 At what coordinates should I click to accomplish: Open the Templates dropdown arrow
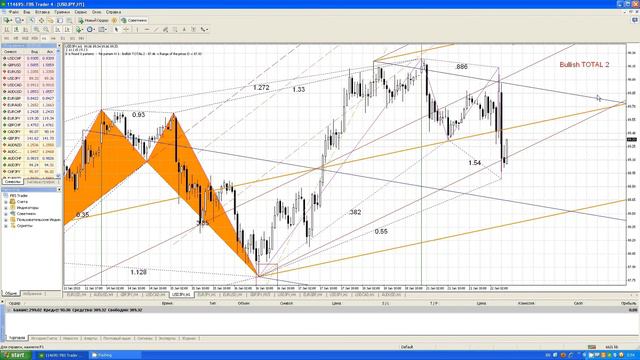click(x=106, y=29)
